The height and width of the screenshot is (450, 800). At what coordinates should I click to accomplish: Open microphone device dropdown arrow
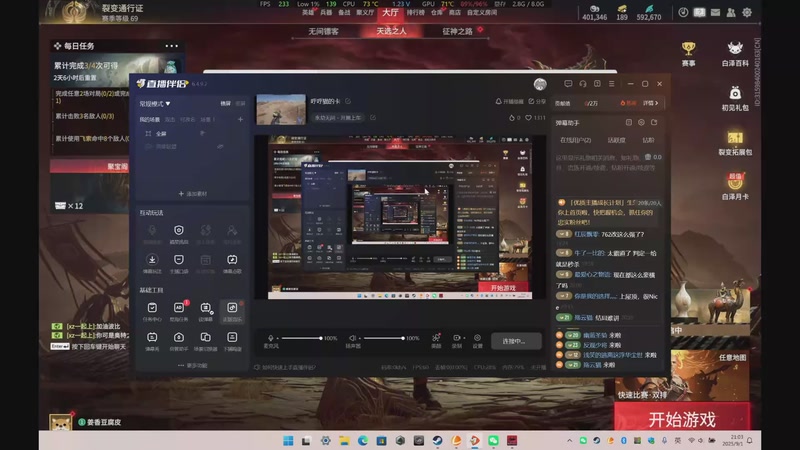tap(278, 339)
